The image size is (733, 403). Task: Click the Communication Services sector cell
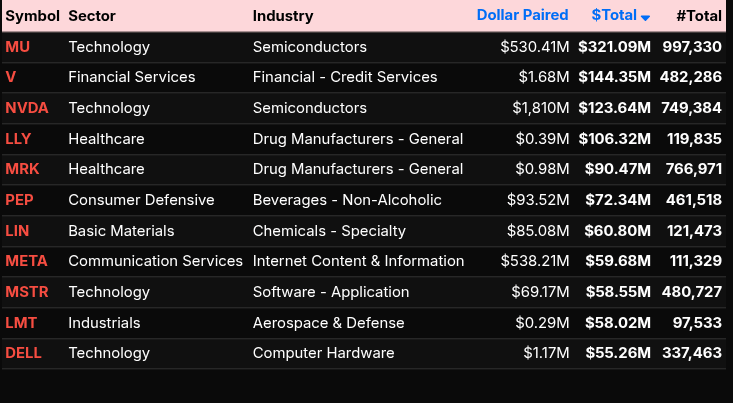pyautogui.click(x=155, y=261)
